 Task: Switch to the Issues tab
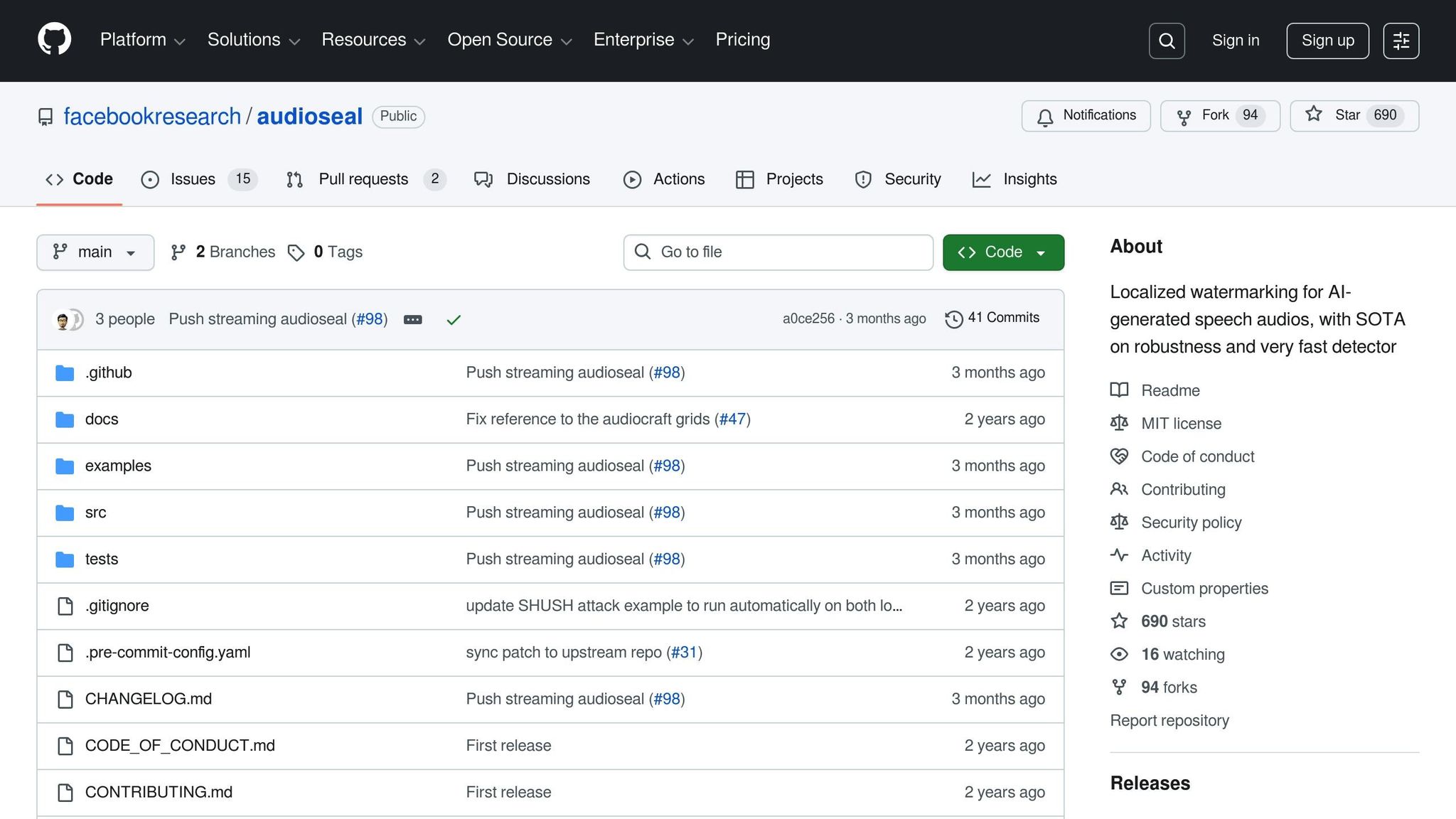point(192,179)
